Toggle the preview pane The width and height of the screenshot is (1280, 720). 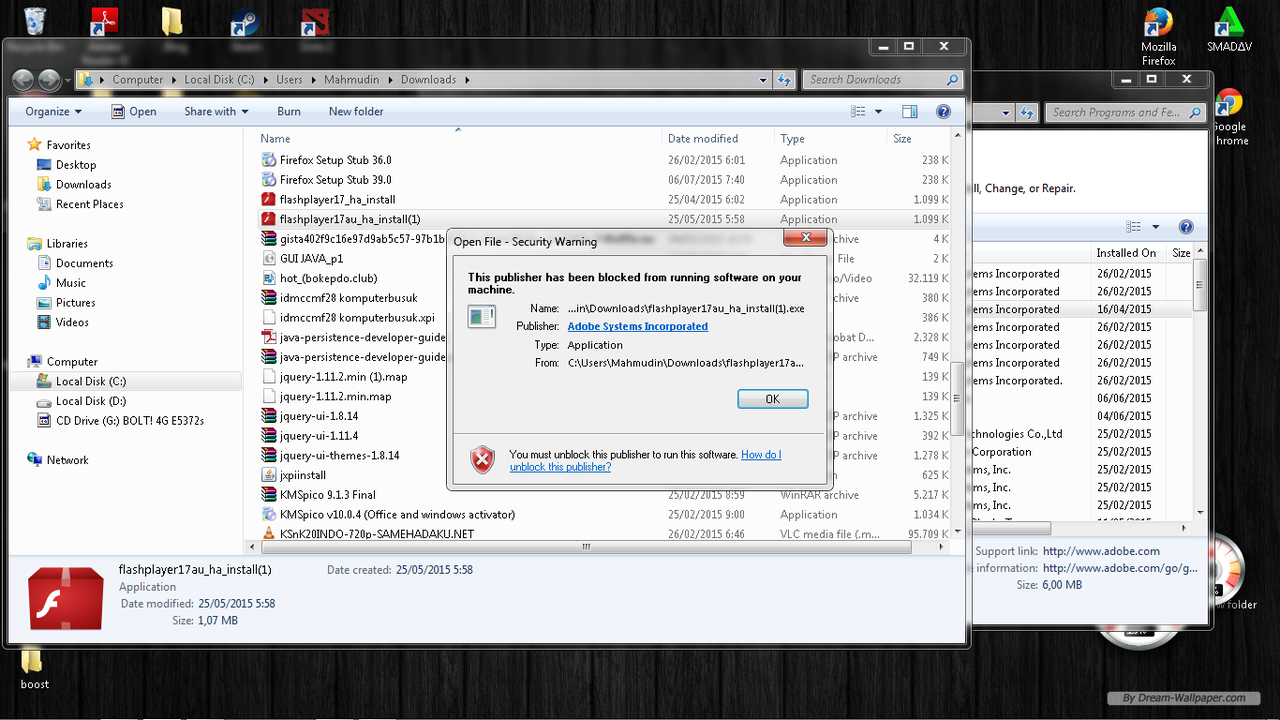coord(909,112)
